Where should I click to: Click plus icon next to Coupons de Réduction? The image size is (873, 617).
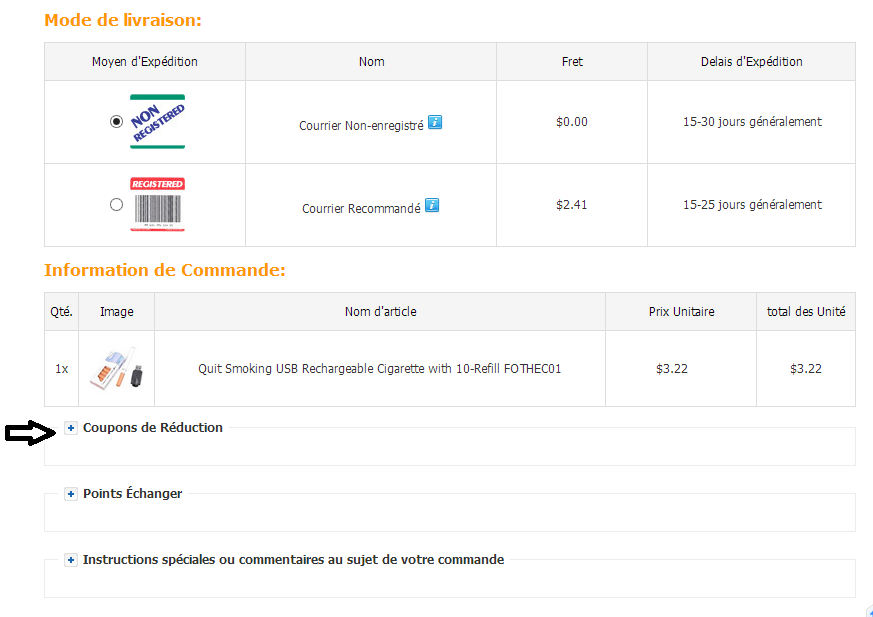(x=71, y=428)
